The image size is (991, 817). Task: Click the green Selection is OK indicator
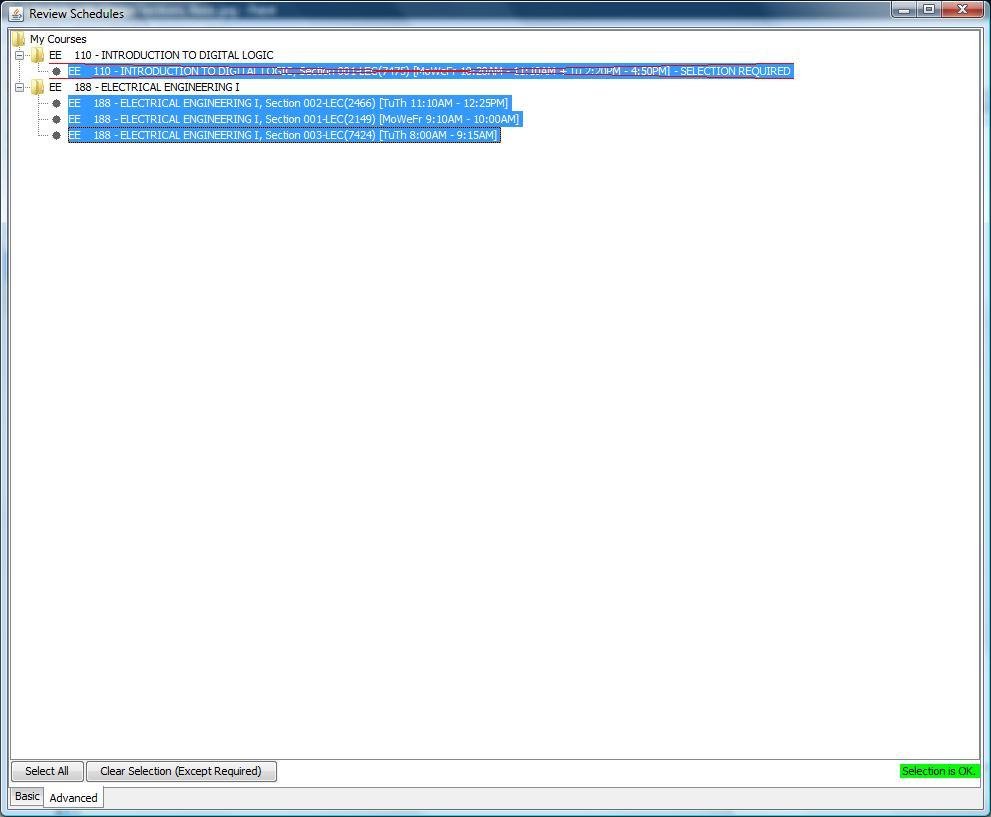[x=938, y=771]
